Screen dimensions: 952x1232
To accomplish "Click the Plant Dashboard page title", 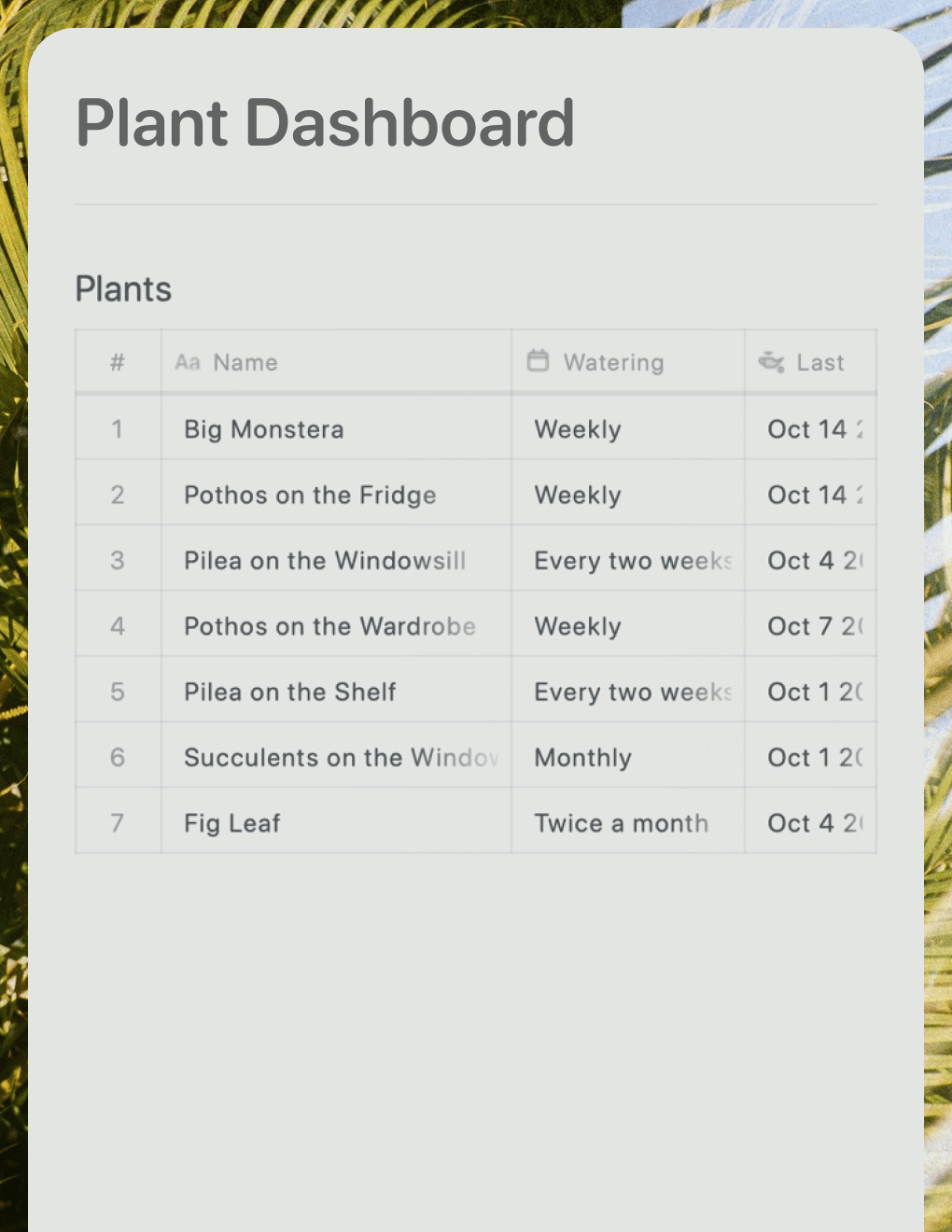I will pos(325,121).
